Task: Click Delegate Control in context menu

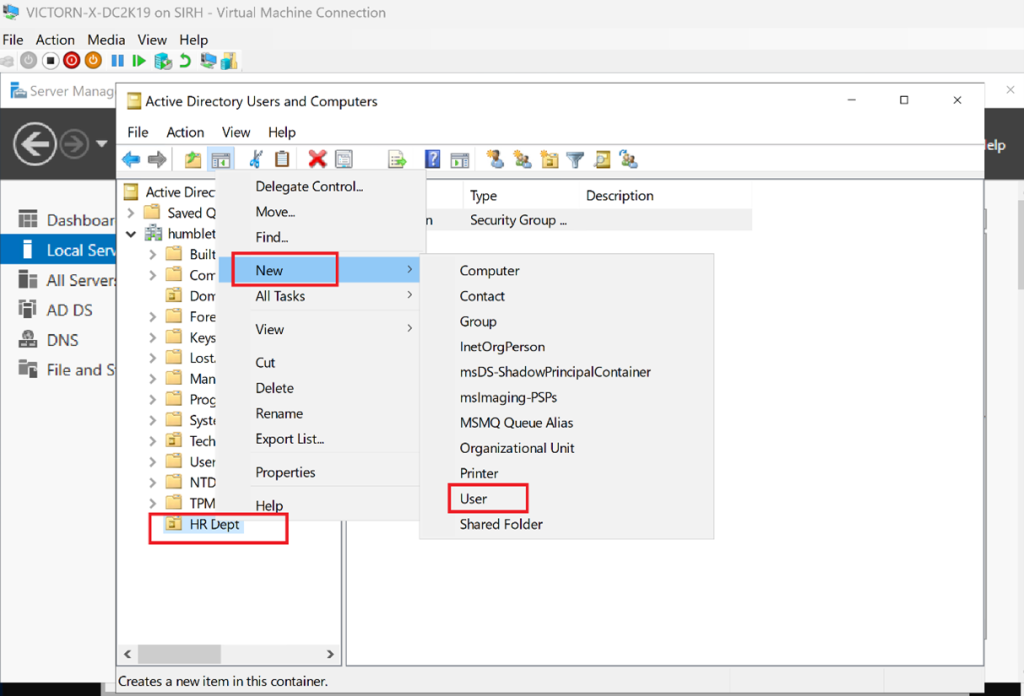Action: 310,186
